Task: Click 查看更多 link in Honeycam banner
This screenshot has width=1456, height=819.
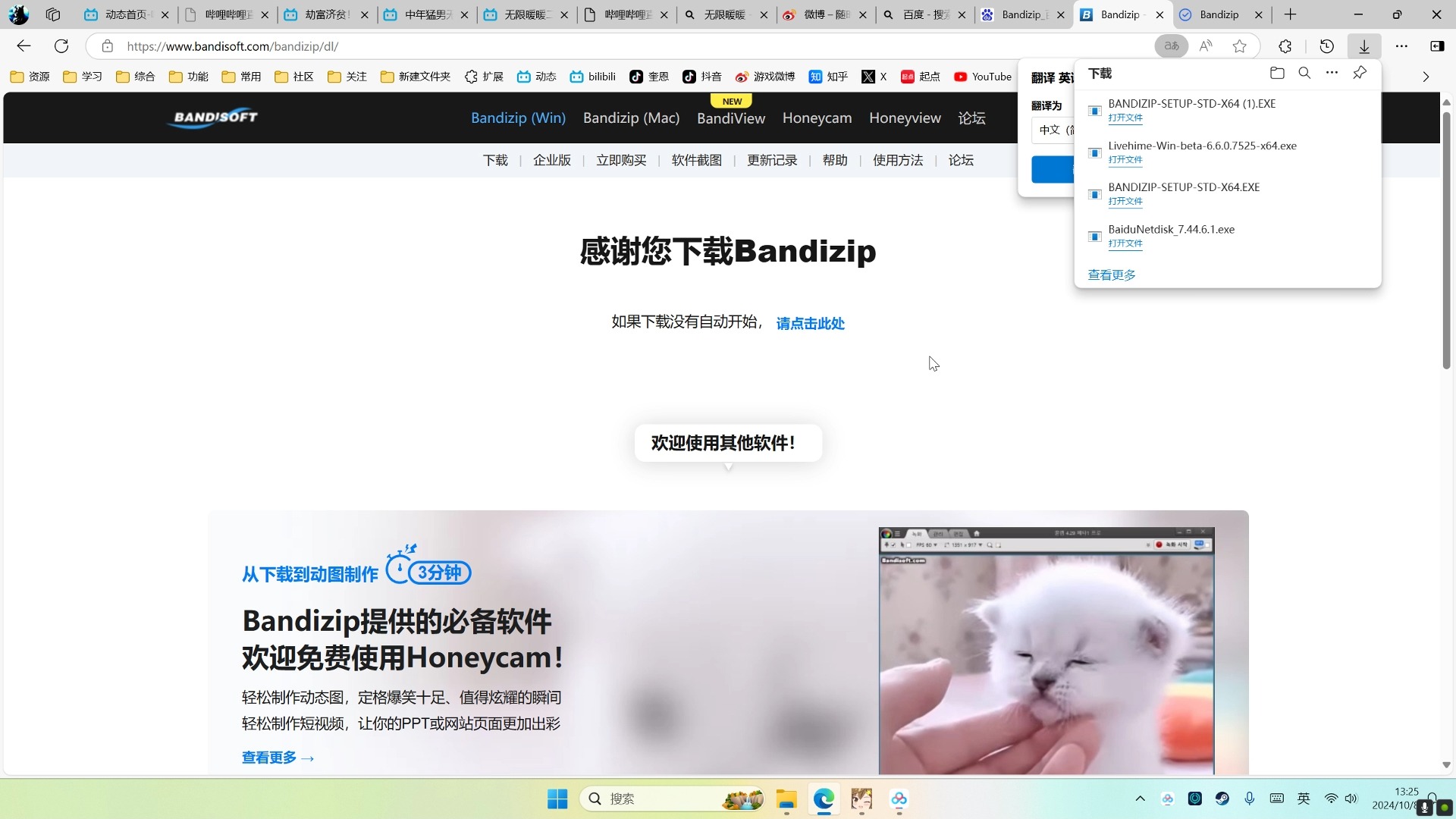Action: click(278, 758)
